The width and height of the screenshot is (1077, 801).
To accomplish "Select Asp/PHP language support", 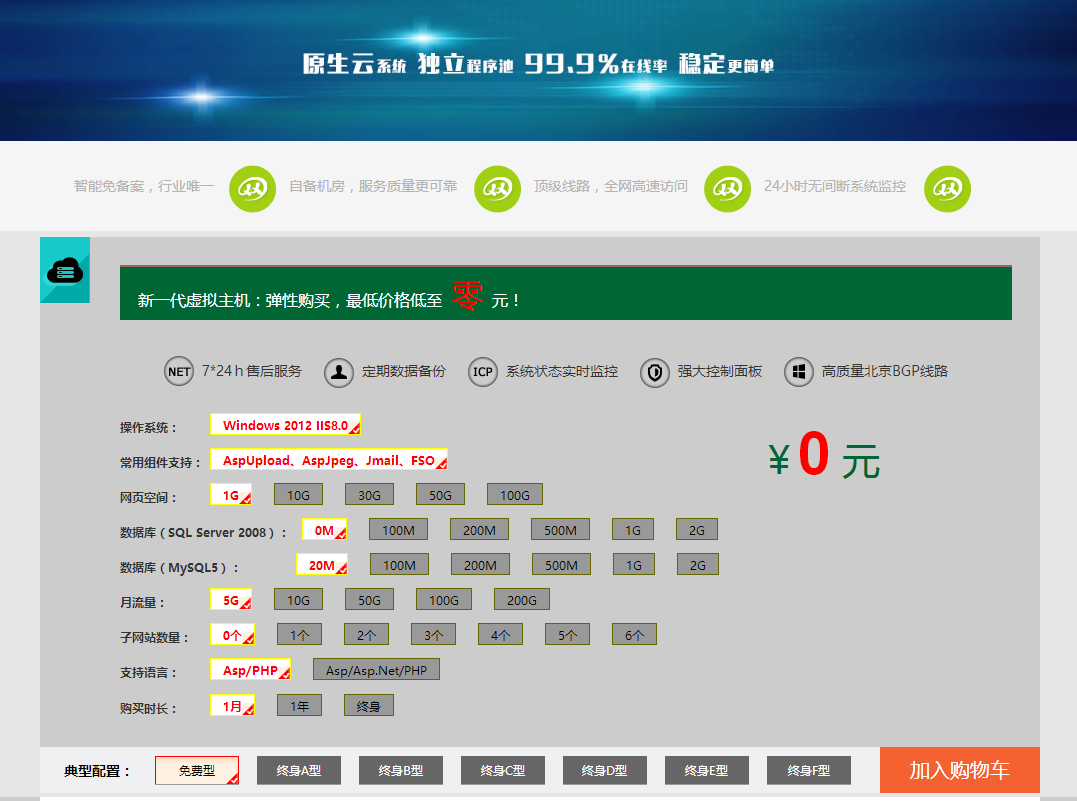I will click(x=250, y=670).
